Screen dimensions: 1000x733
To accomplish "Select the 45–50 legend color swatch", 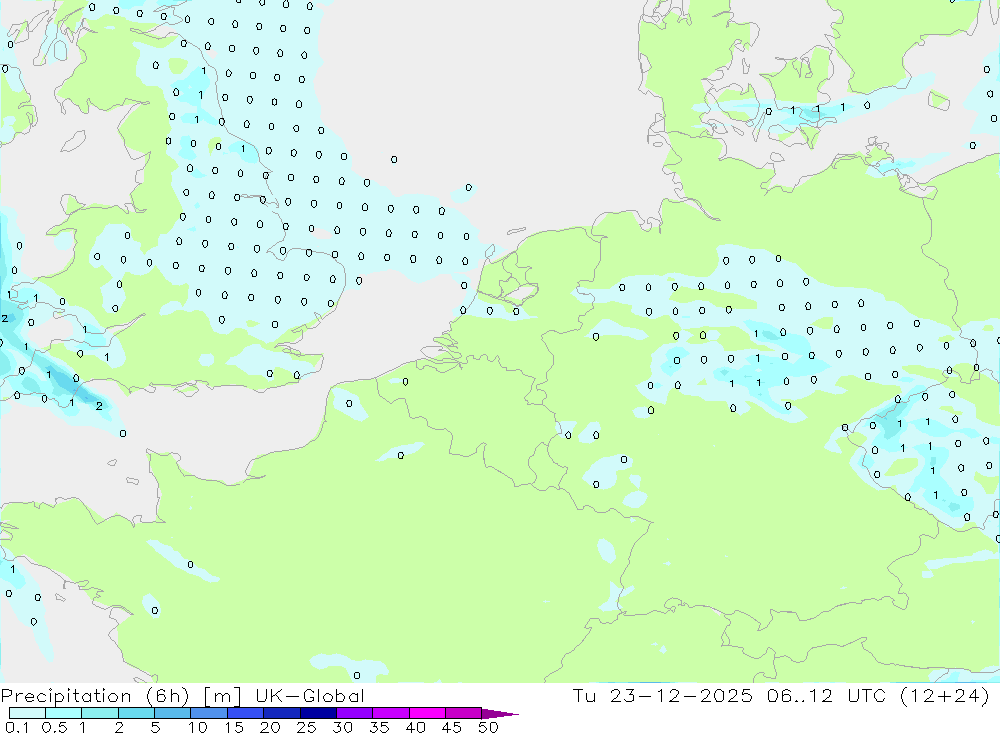I will tap(464, 713).
